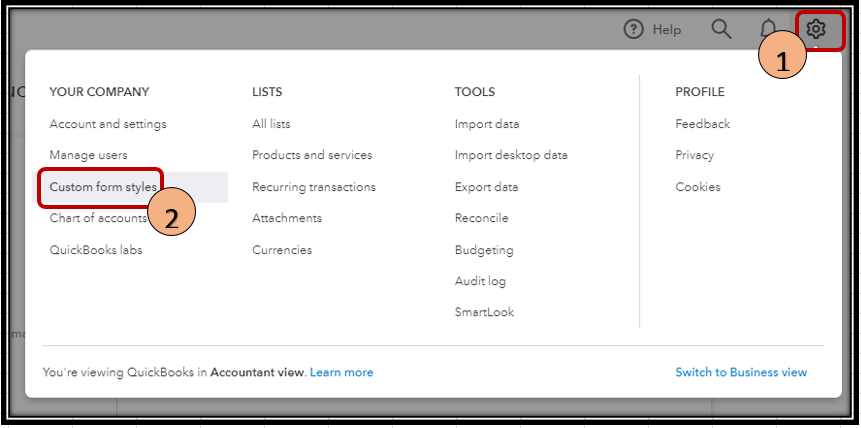Select Export data

(486, 187)
